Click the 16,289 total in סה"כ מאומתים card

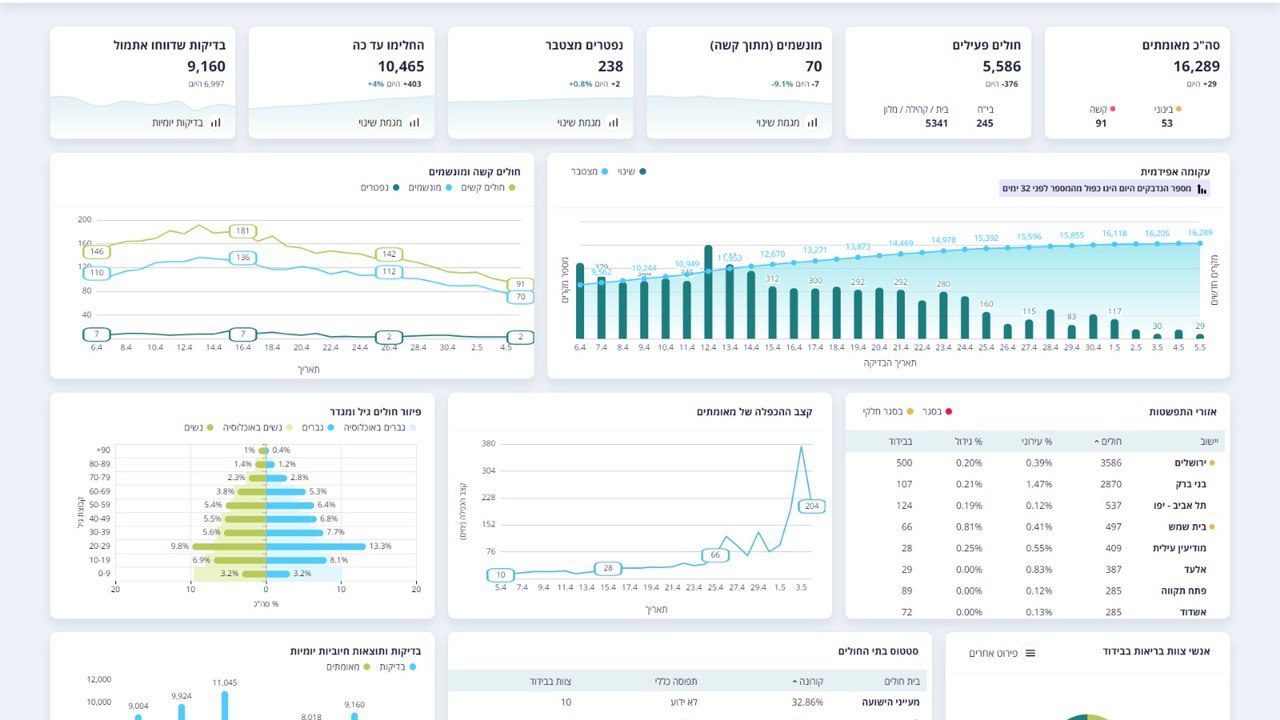1196,67
